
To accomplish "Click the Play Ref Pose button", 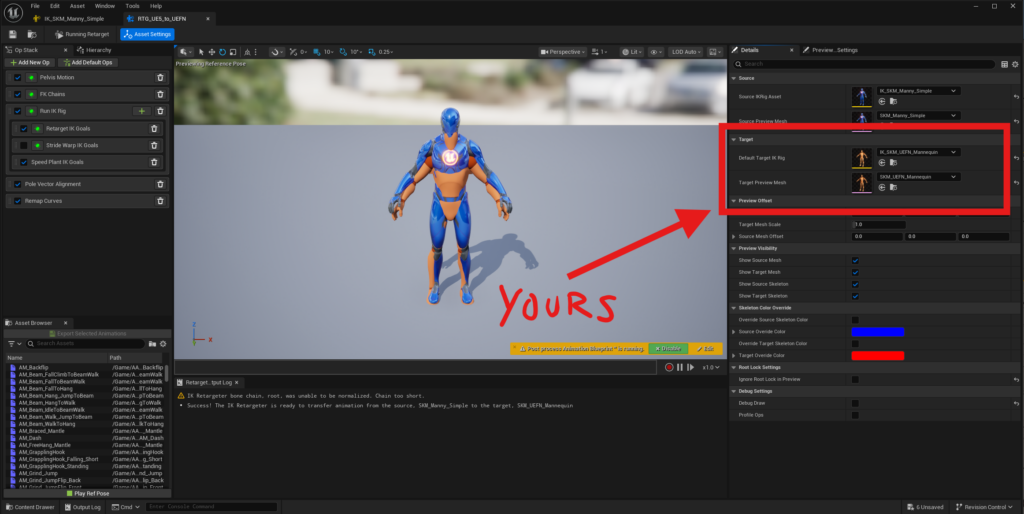I will pos(86,494).
